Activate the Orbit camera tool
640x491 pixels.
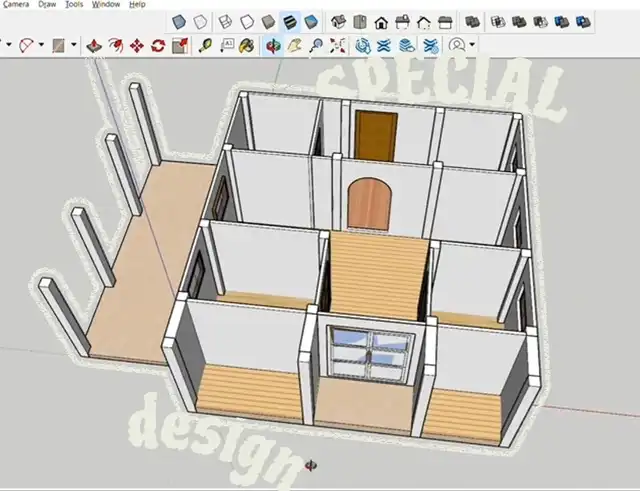(x=272, y=45)
